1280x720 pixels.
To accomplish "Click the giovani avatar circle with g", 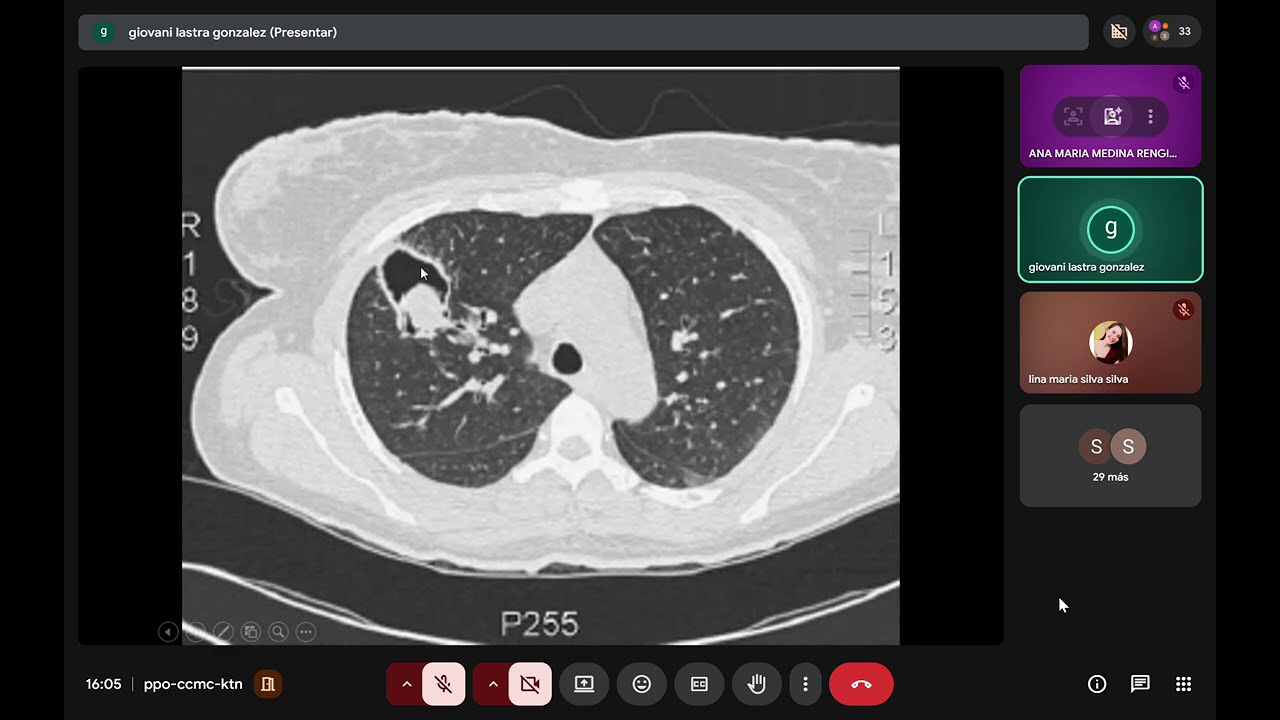I will point(1110,229).
